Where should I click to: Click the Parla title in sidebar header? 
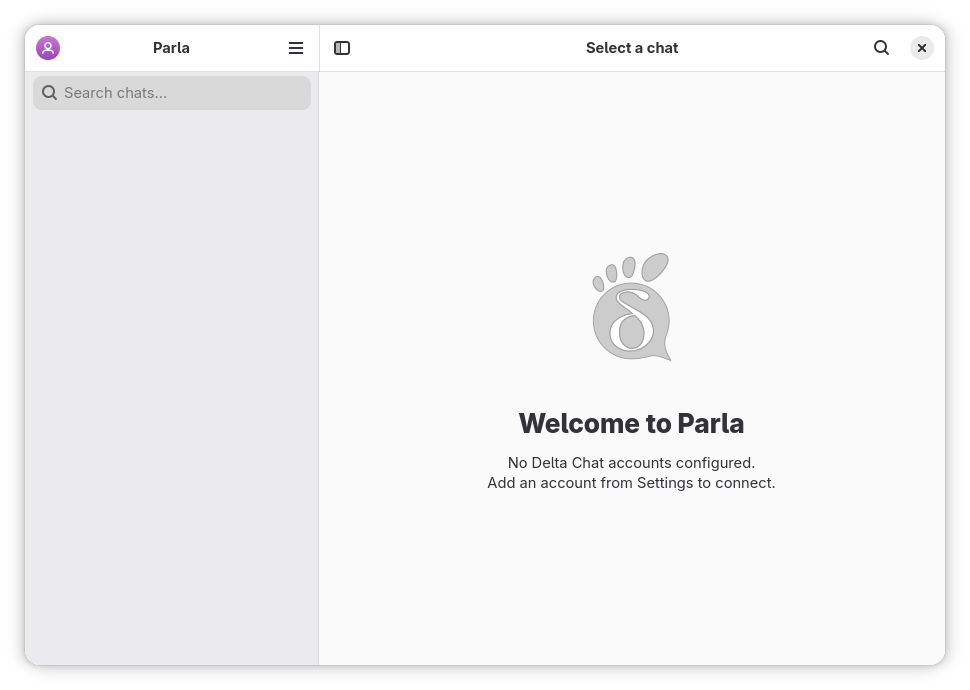coord(171,48)
